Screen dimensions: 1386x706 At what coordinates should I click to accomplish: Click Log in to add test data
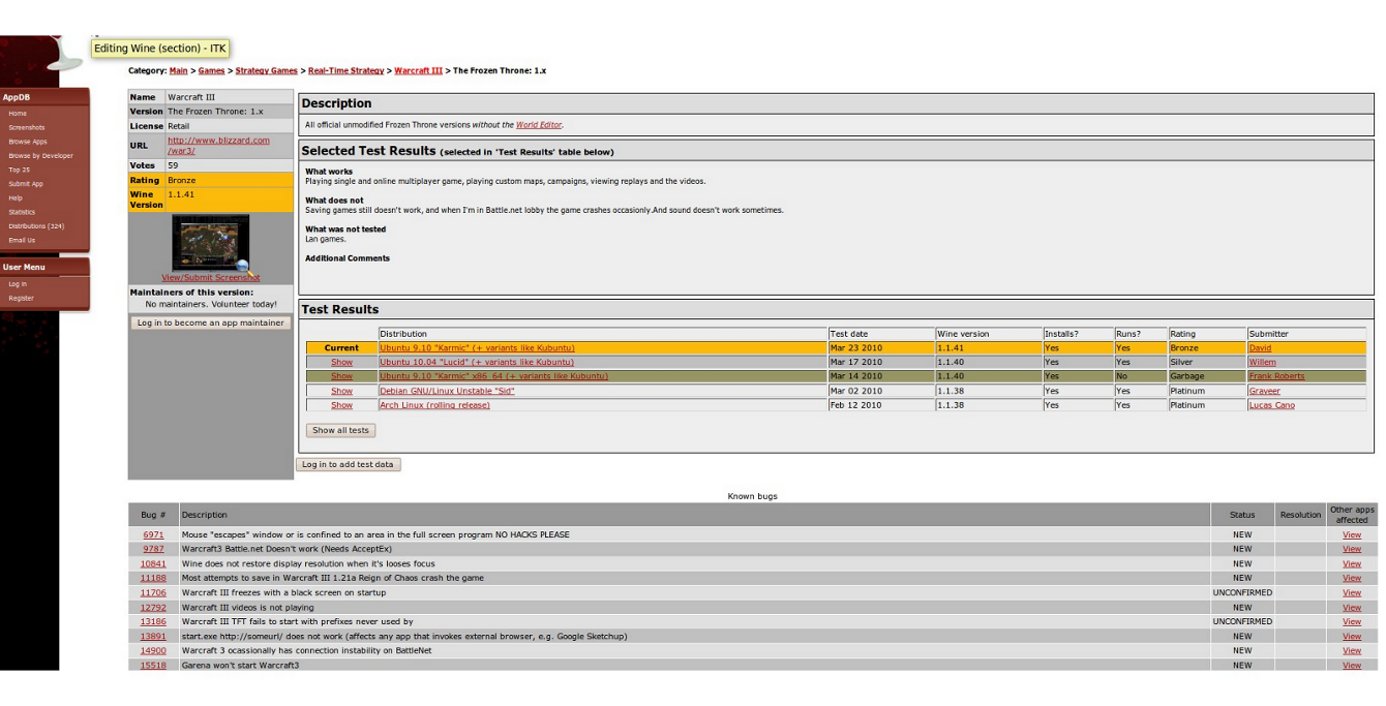click(x=348, y=465)
